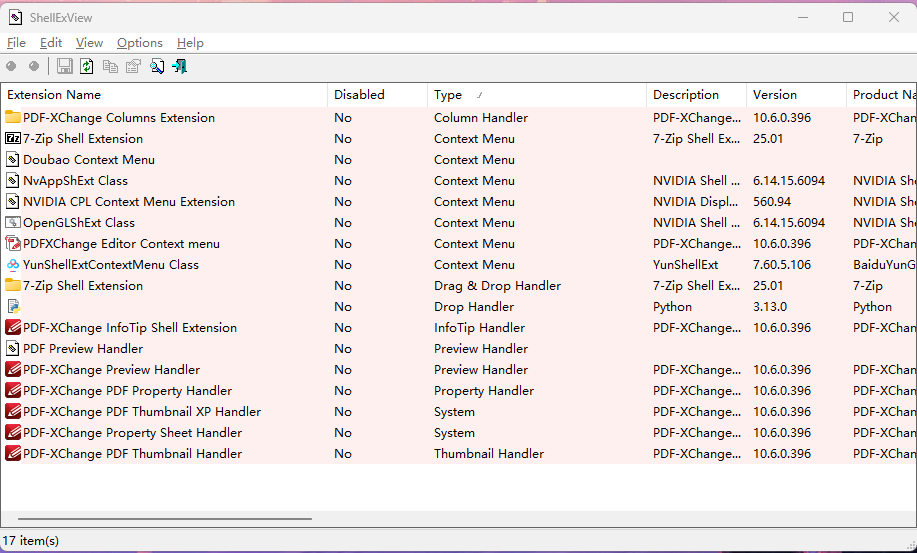Click the ShellExView app icon in title bar

(16, 17)
